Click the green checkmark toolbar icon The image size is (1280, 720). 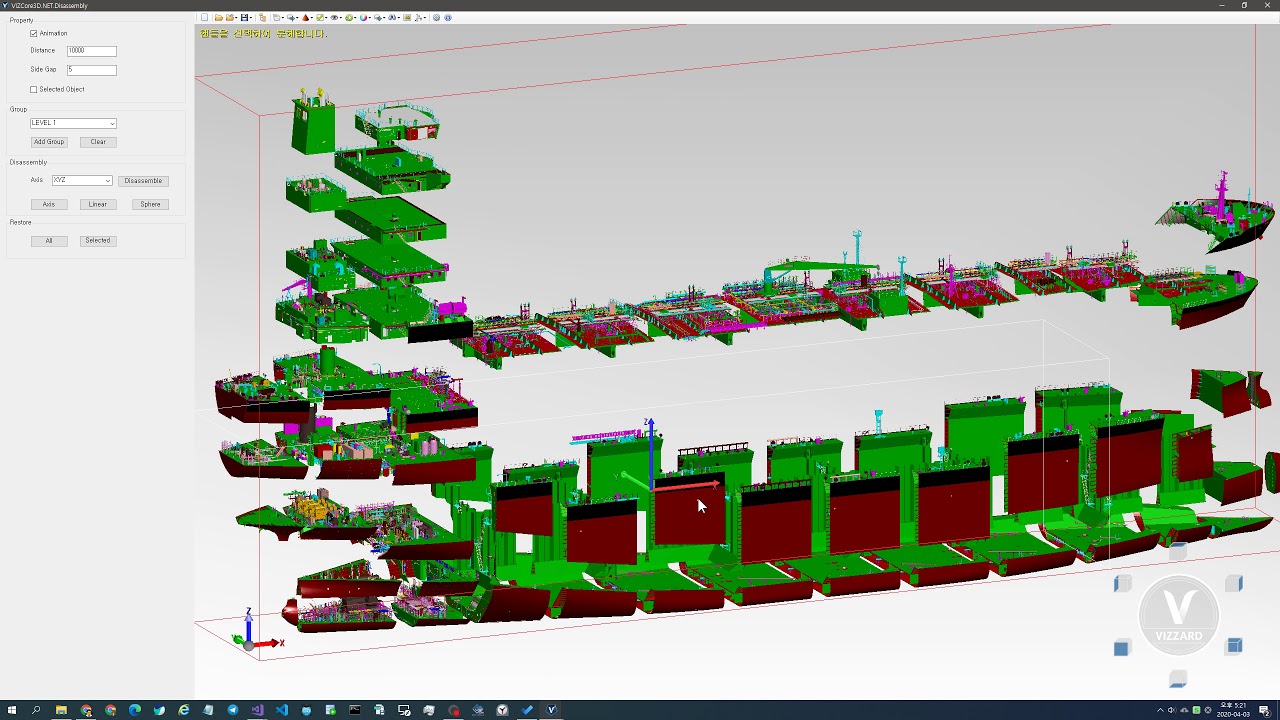320,17
